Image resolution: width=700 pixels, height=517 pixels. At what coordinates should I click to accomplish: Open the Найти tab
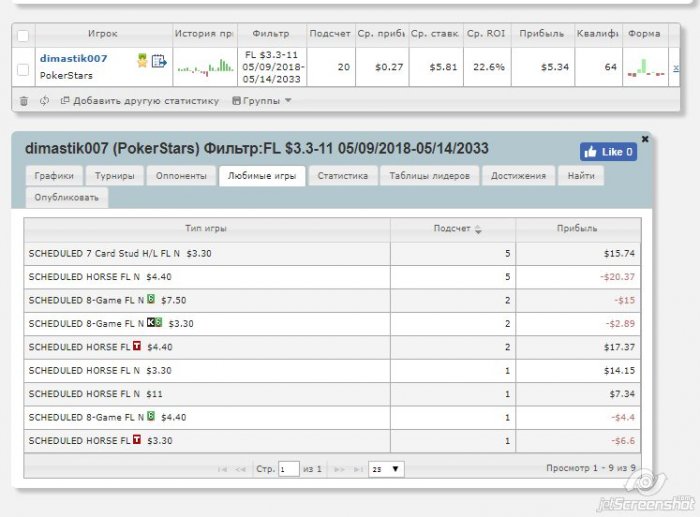[581, 176]
